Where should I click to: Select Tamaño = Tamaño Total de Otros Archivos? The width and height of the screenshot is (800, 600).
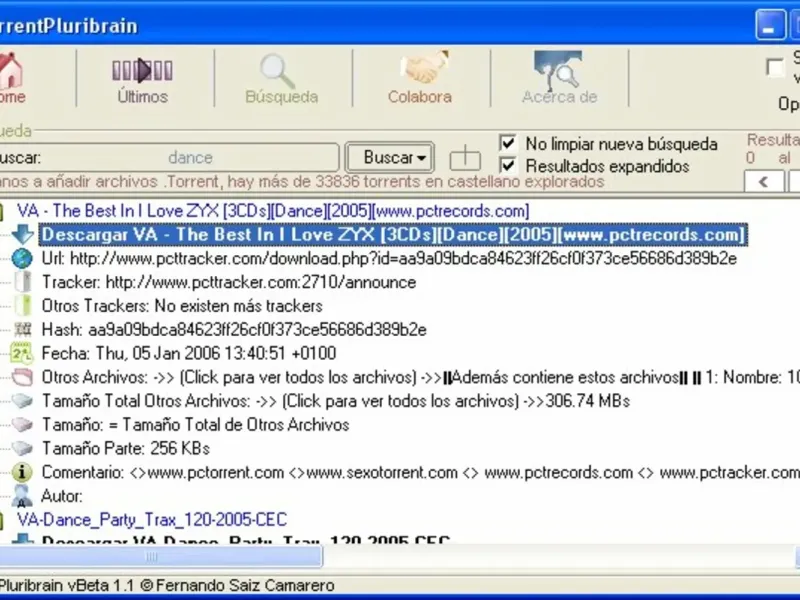point(195,424)
